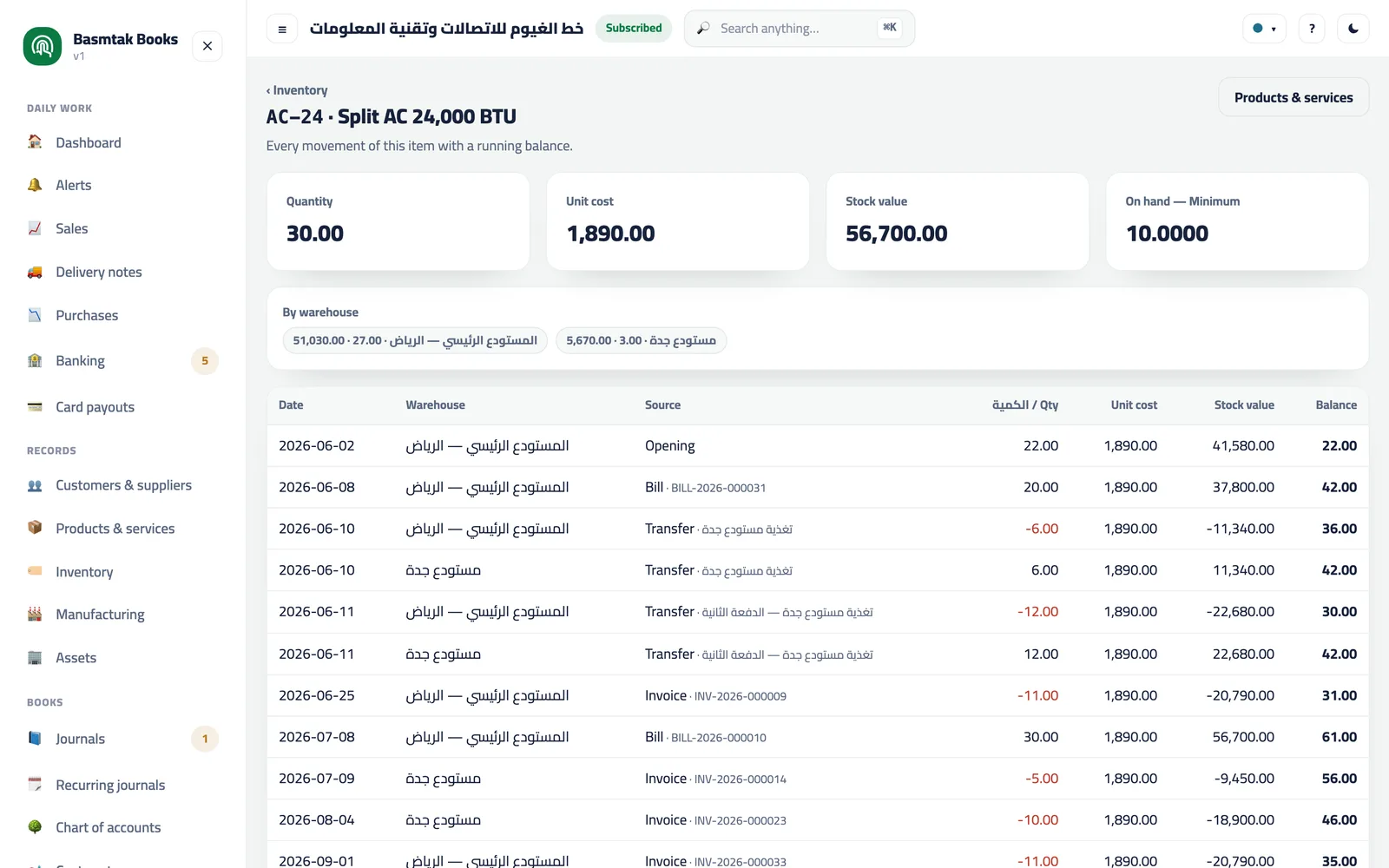Click the Subscribed status badge
Screen dimensions: 1389x868
pyautogui.click(x=634, y=28)
